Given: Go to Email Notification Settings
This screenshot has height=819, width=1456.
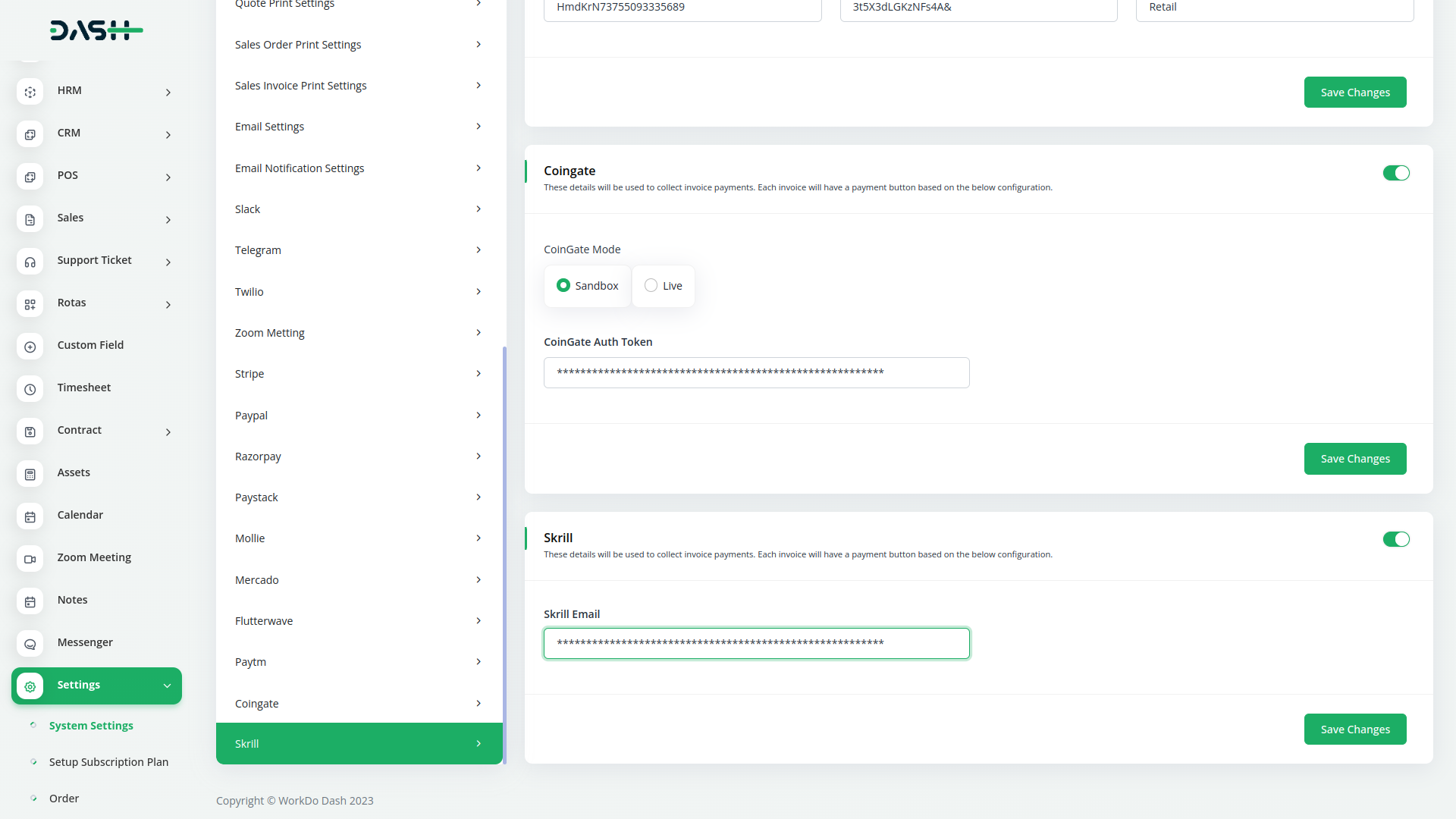Looking at the screenshot, I should click(x=358, y=168).
